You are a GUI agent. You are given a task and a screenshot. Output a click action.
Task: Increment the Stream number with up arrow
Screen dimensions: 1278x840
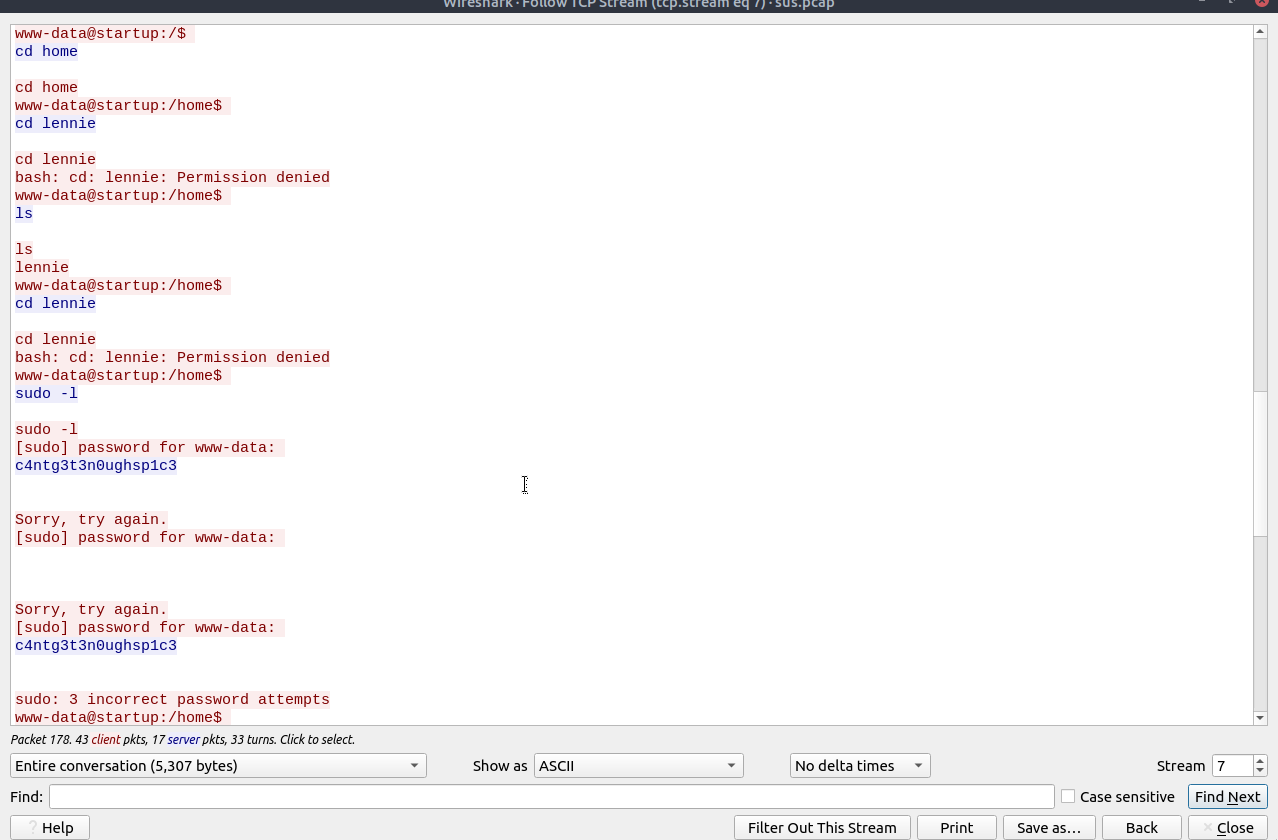pyautogui.click(x=1260, y=760)
